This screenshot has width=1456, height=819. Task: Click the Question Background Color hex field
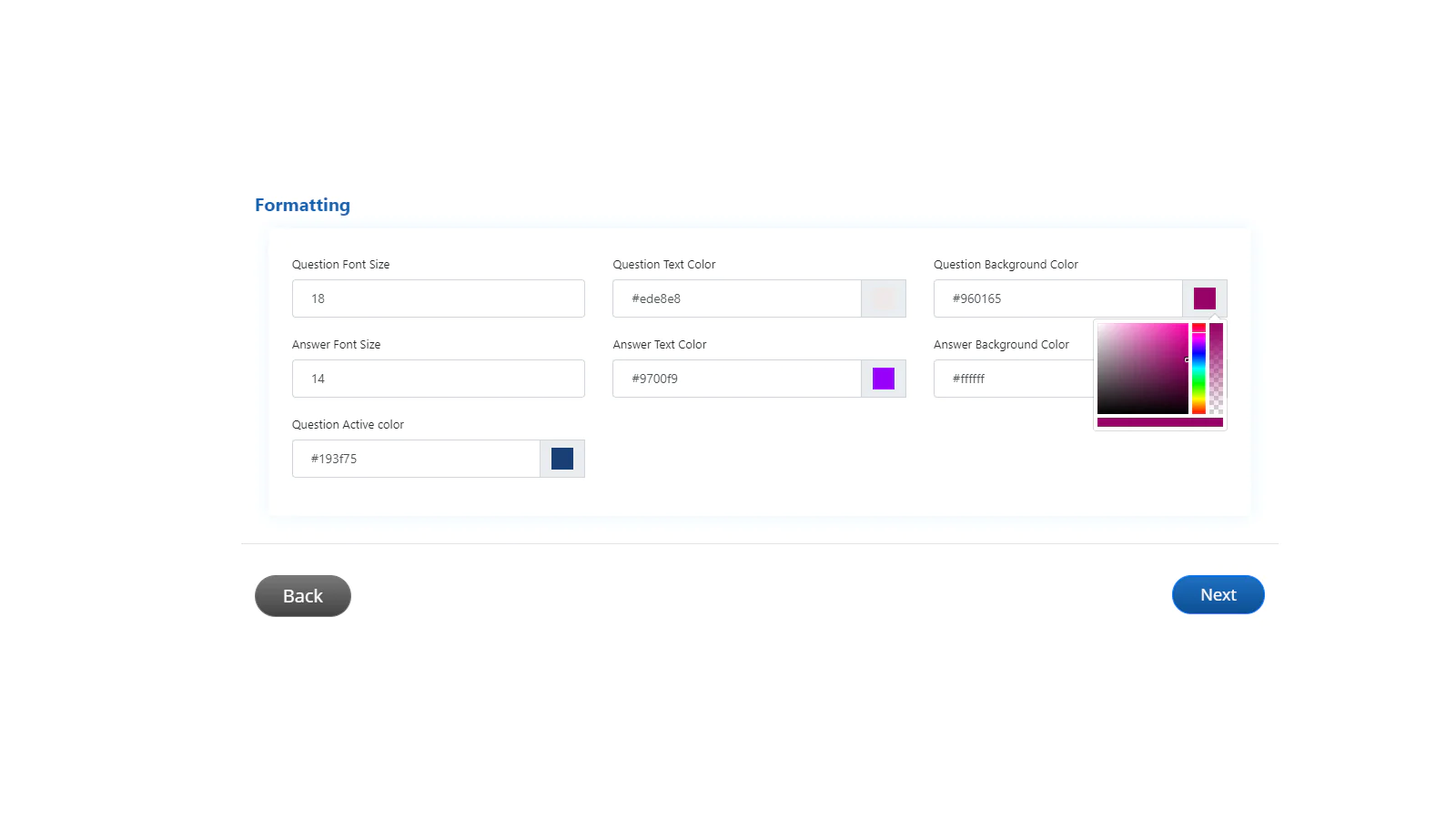(1057, 298)
